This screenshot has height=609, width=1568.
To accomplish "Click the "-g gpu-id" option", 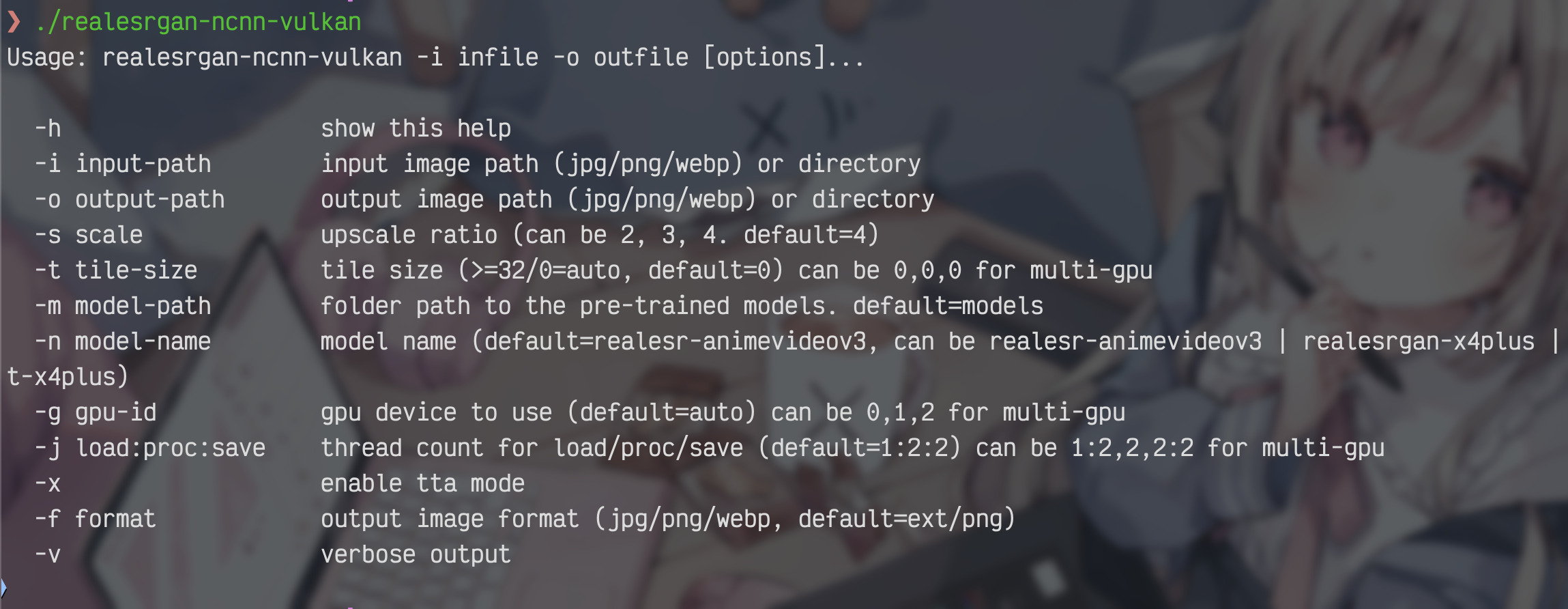I will tap(96, 412).
